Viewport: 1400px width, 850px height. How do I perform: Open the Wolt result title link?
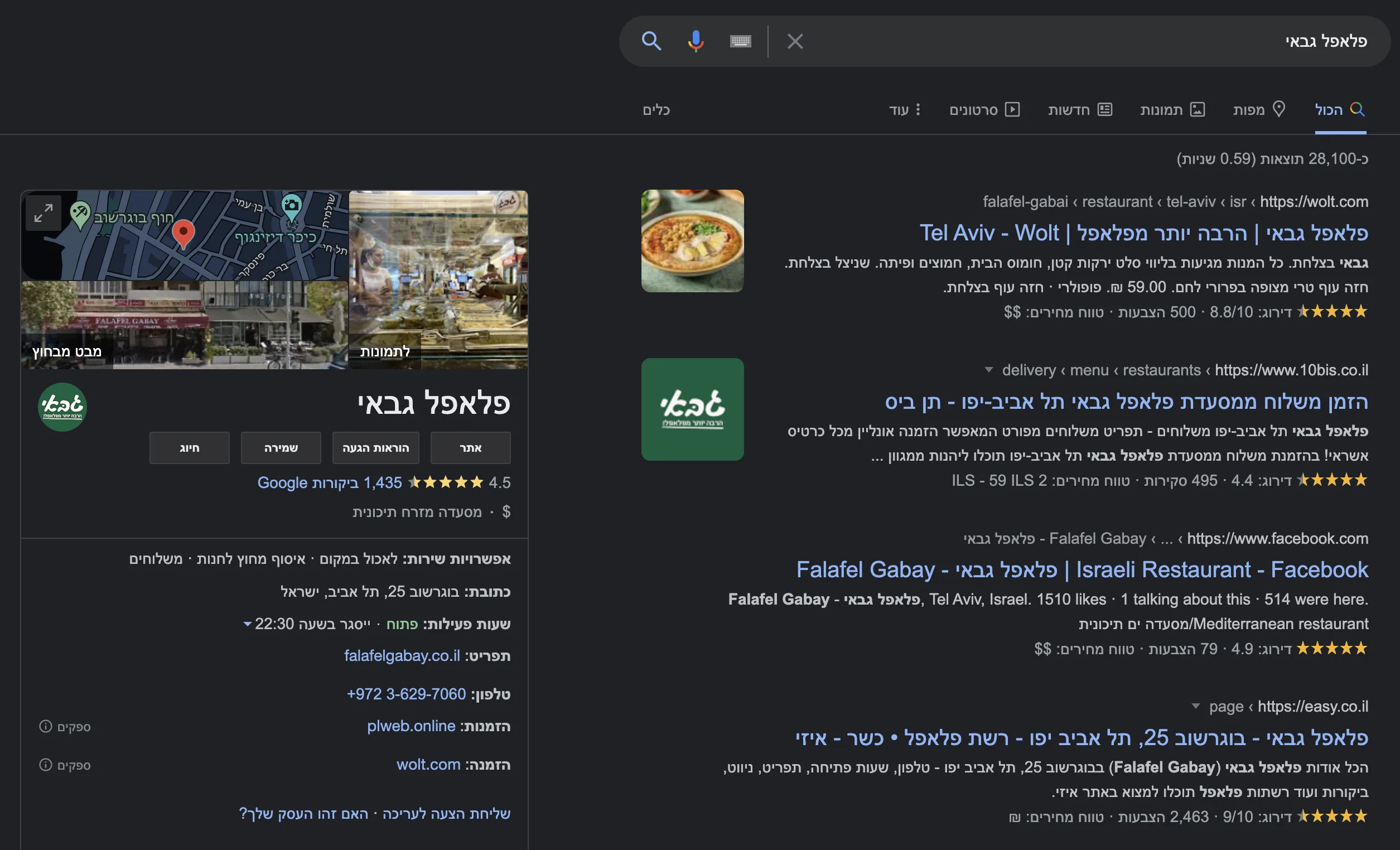click(x=1144, y=233)
